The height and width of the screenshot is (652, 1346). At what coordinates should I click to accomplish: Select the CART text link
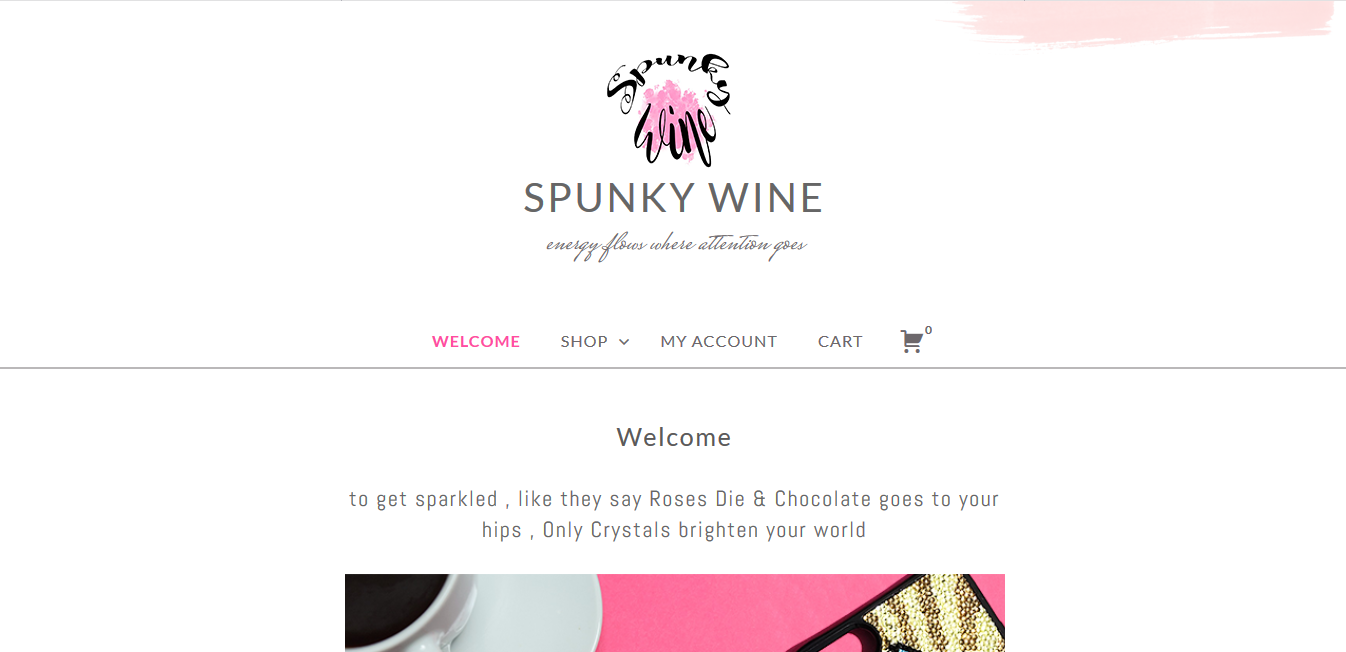click(840, 342)
